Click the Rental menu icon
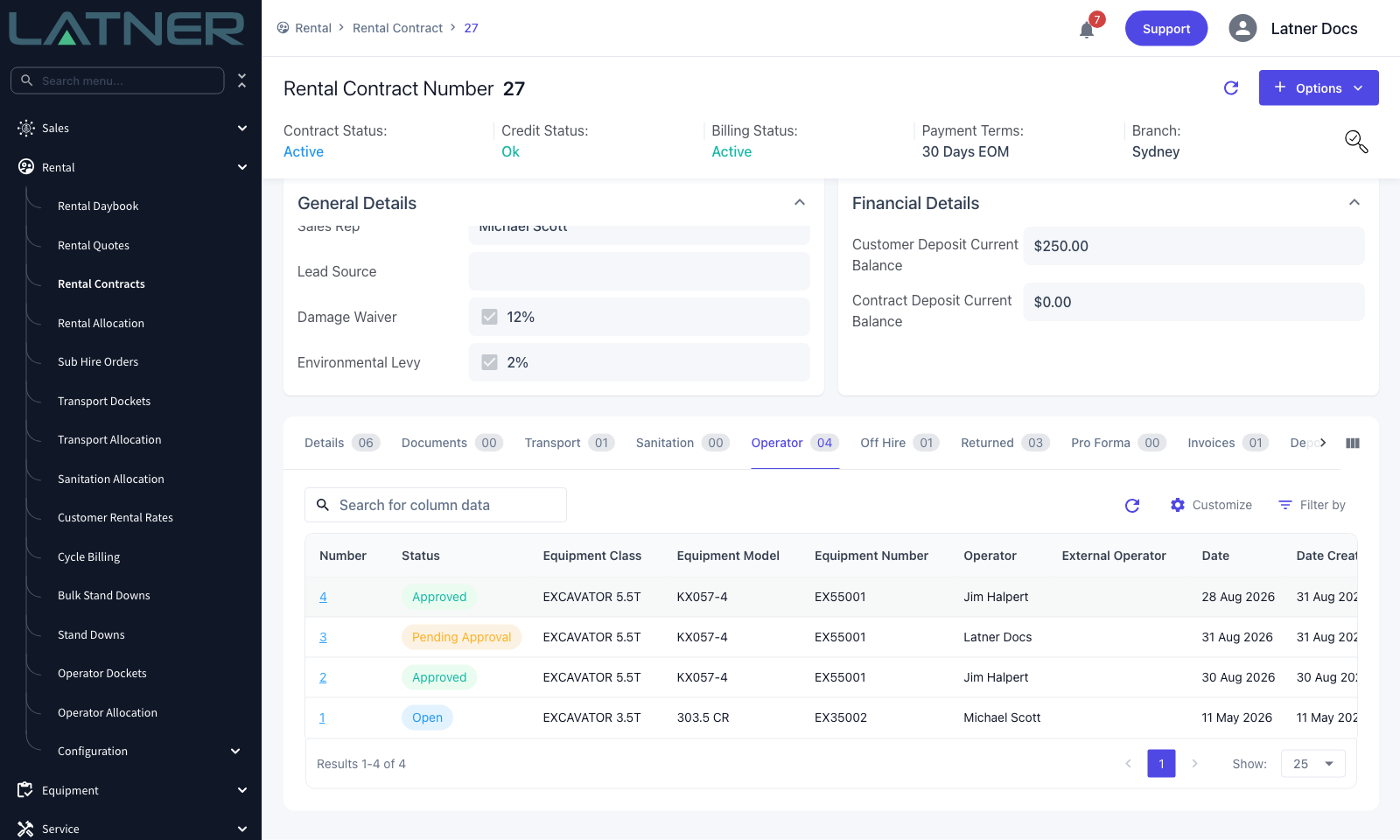1400x840 pixels. coord(26,167)
